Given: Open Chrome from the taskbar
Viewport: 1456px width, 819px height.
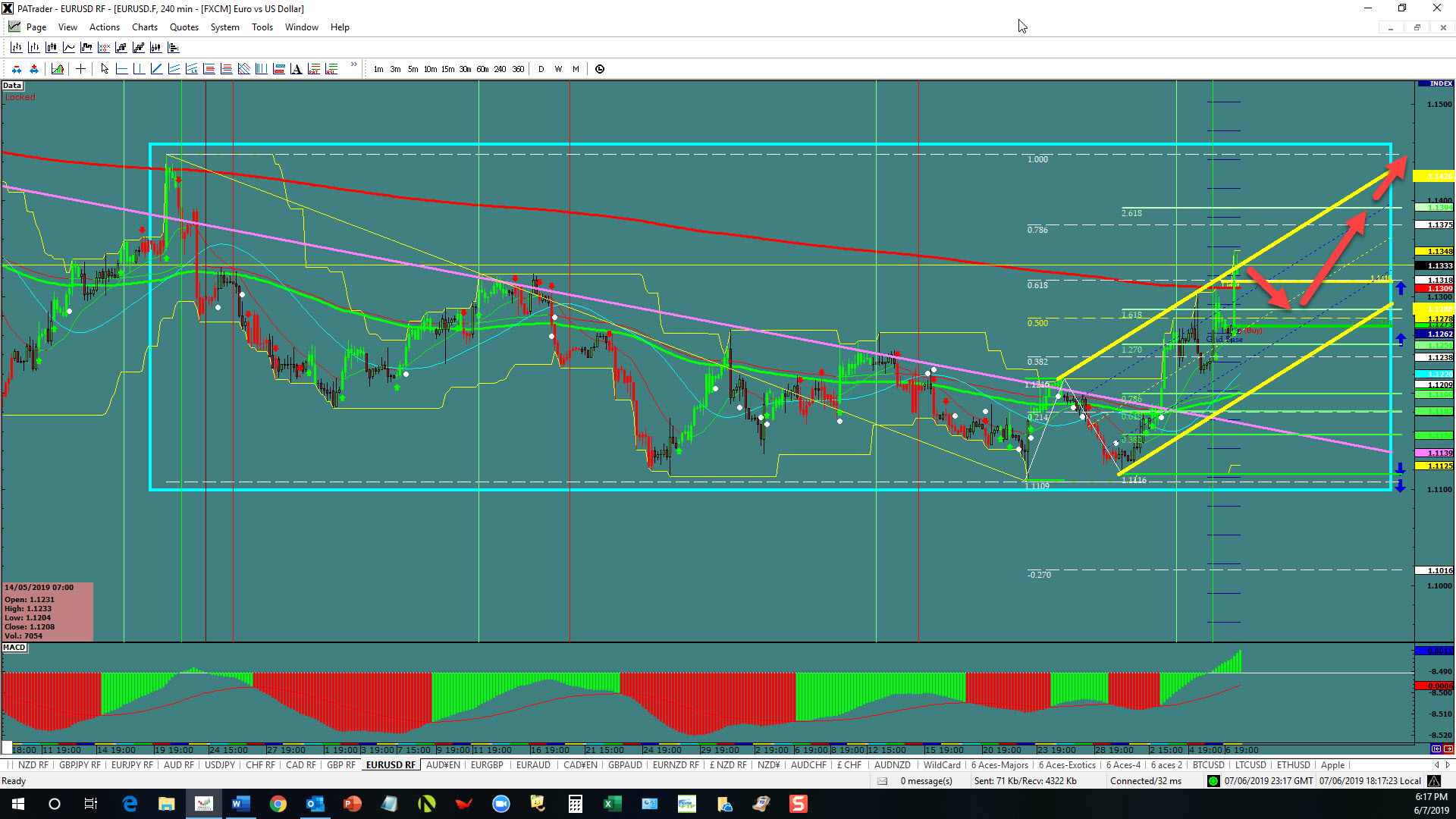Looking at the screenshot, I should [278, 804].
